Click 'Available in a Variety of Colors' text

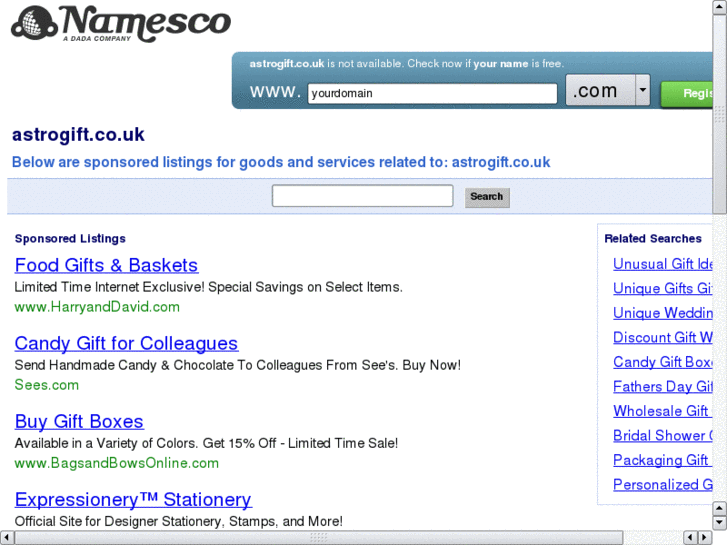point(206,443)
